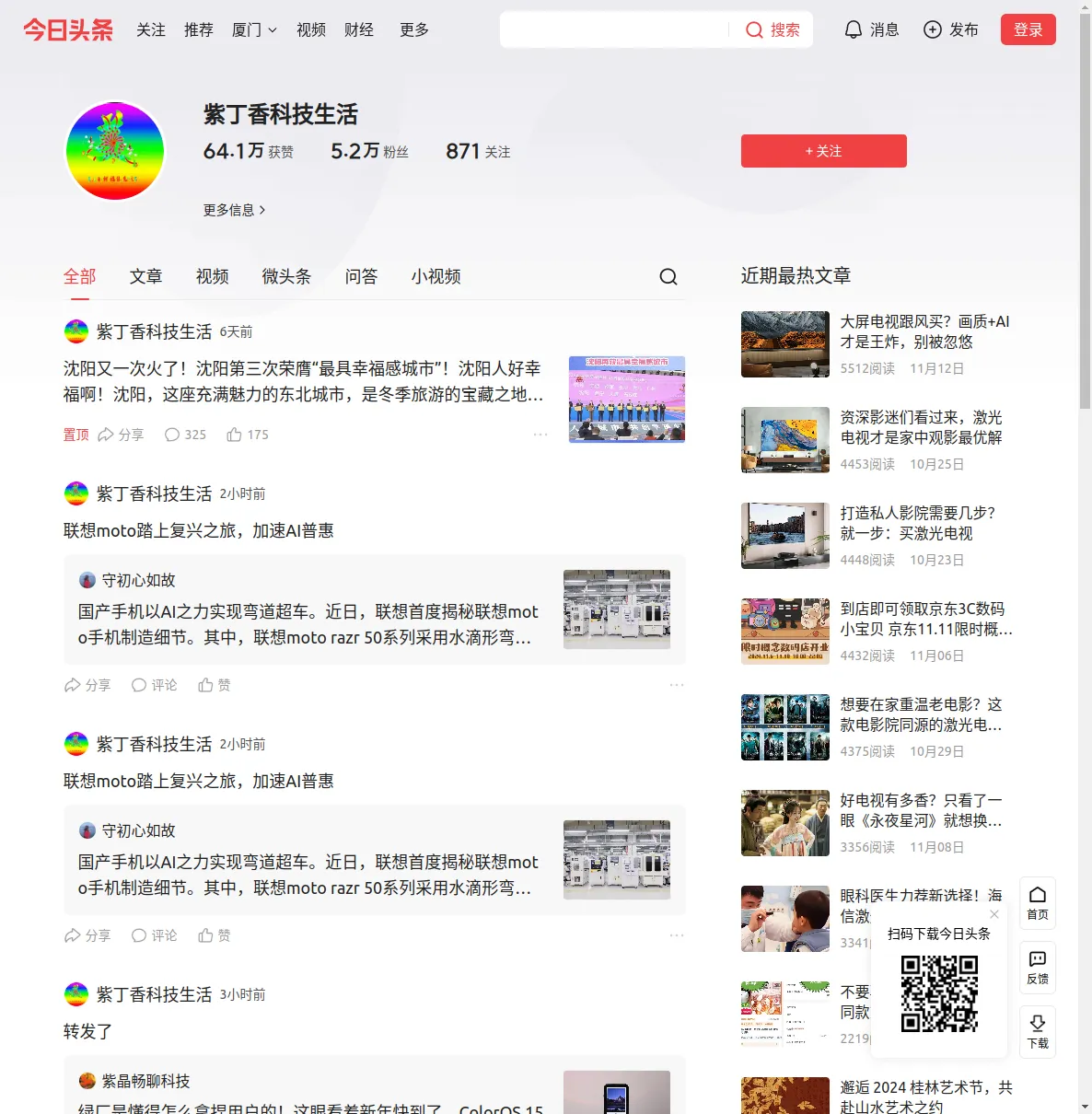Open more options on the 沈阳 post
Viewport: 1092px width, 1114px height.
[x=540, y=435]
